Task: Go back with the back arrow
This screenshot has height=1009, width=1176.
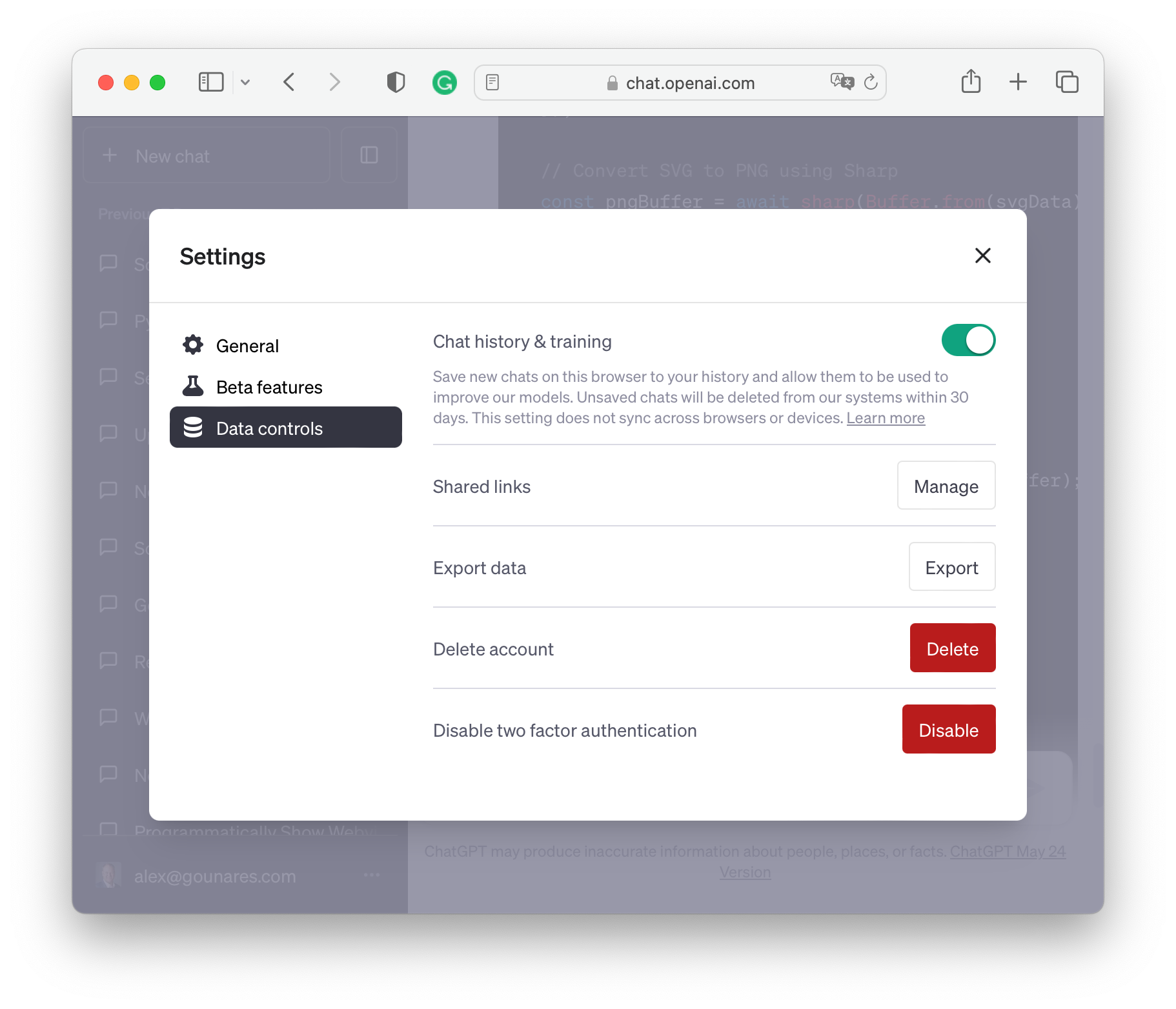Action: point(289,82)
